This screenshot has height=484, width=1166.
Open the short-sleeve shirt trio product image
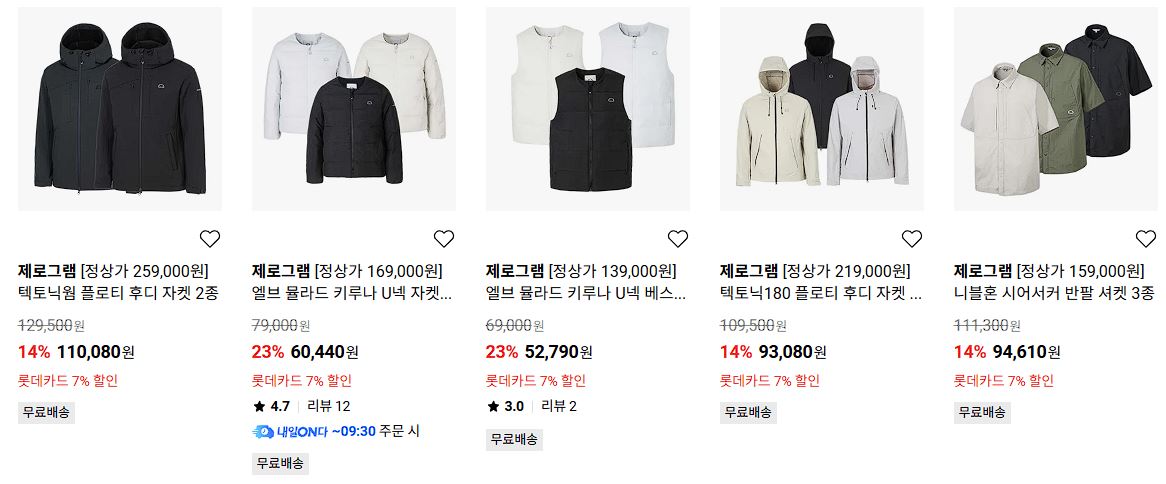[x=1056, y=109]
